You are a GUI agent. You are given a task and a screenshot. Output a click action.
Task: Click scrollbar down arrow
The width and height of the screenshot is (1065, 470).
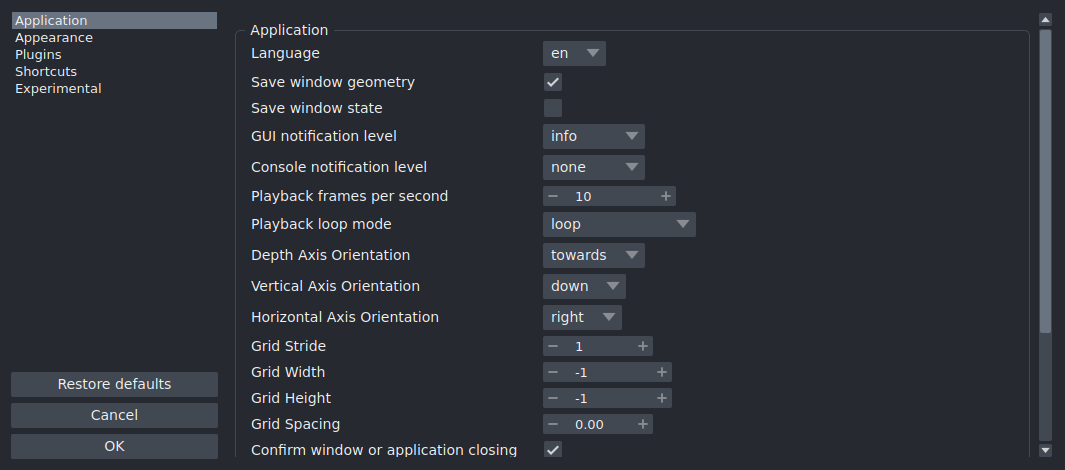pyautogui.click(x=1045, y=451)
